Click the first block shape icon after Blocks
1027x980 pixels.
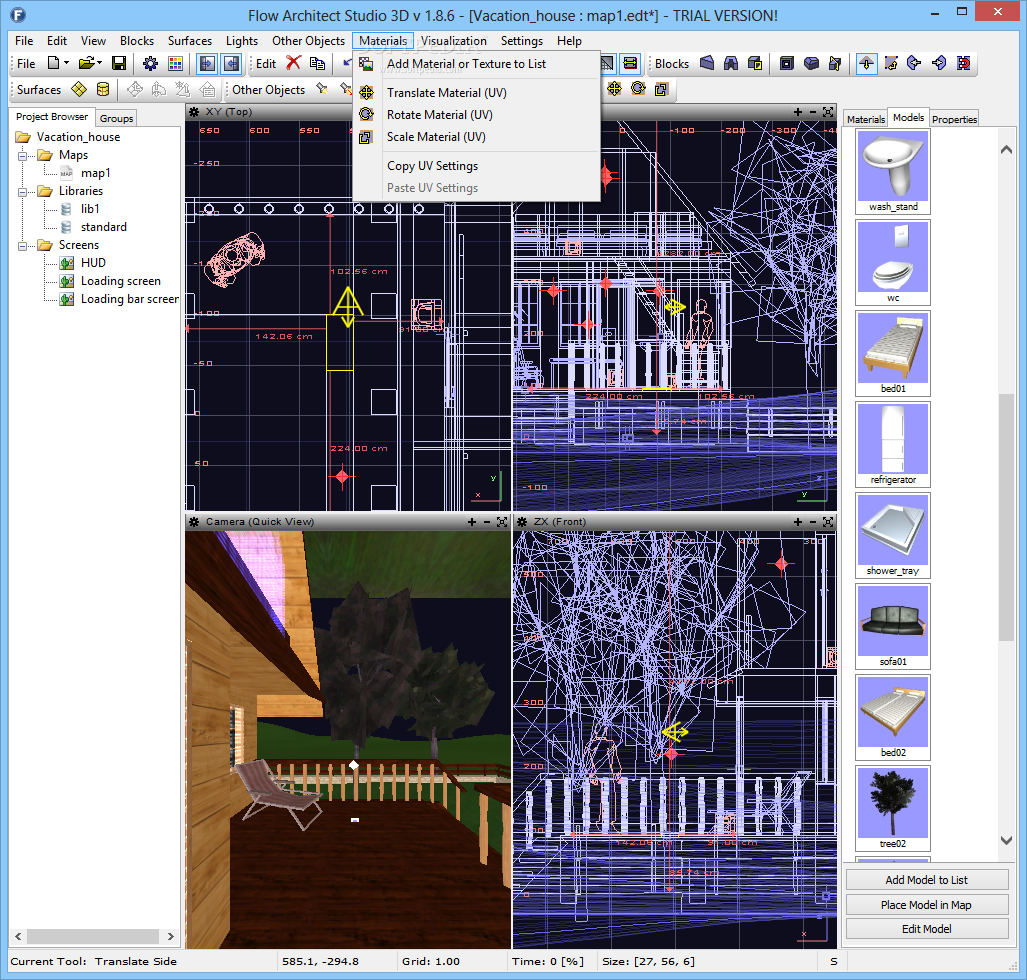pos(707,63)
